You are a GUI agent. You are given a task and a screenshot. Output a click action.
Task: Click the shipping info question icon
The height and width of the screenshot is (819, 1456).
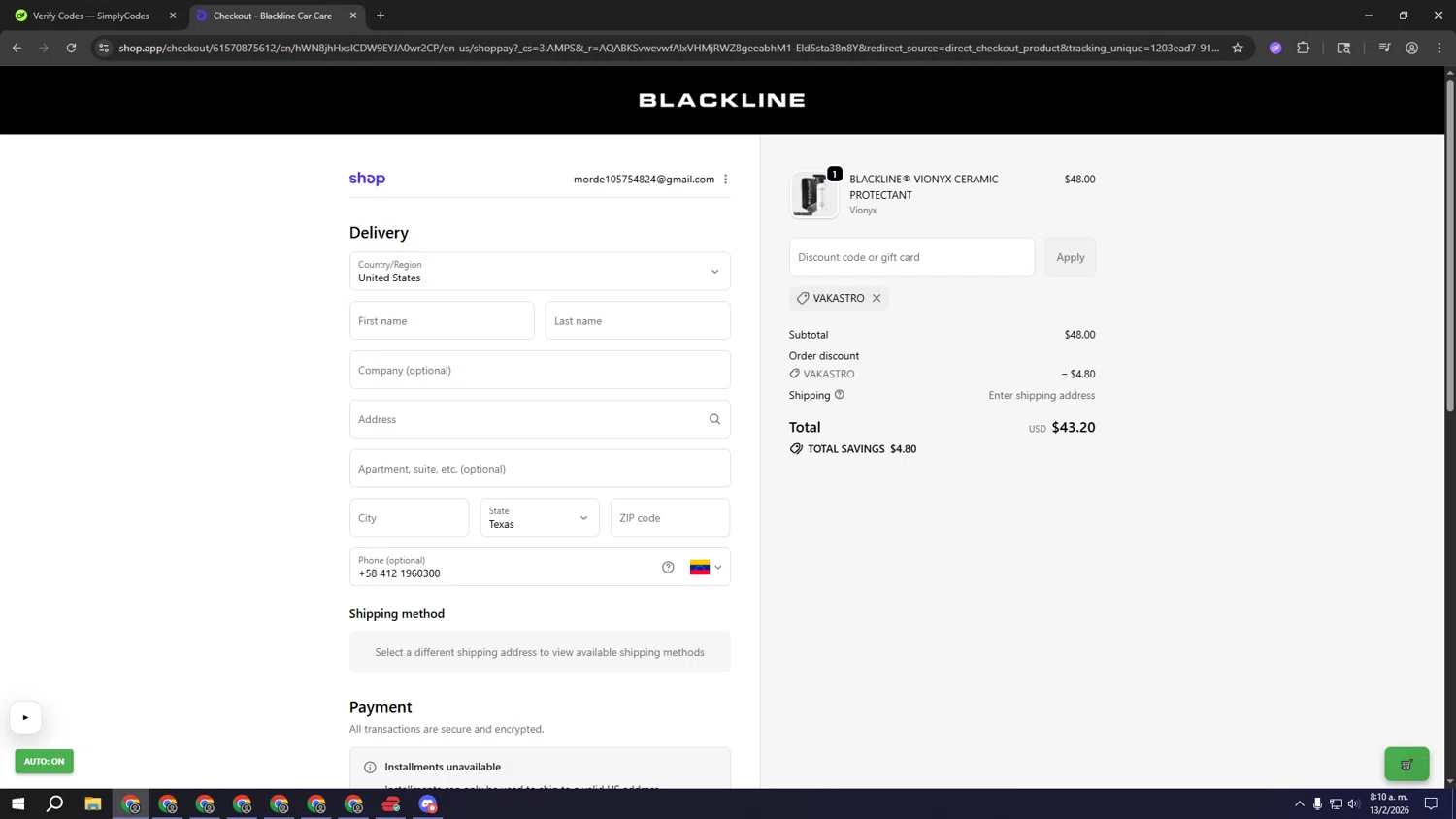(840, 395)
